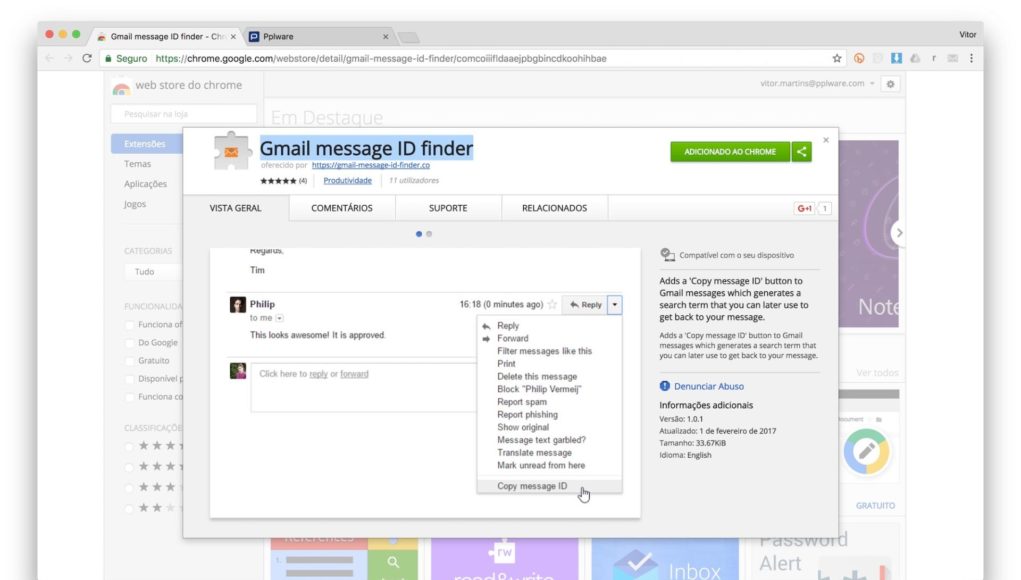The height and width of the screenshot is (580, 1021).
Task: Open the Produtividade category link
Action: point(348,181)
